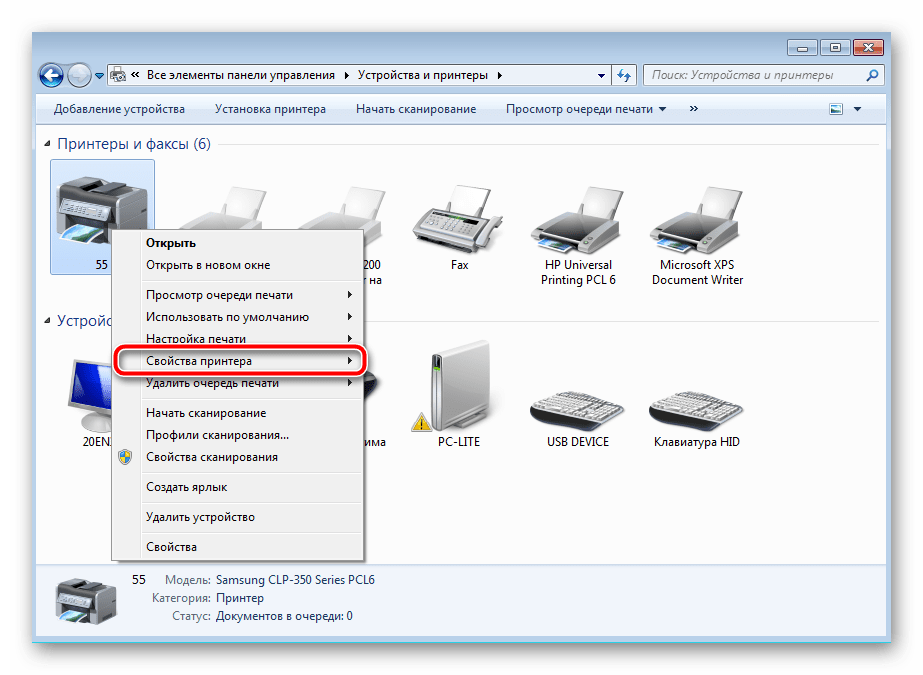
Task: Click Установка принтера toolbar button
Action: click(x=270, y=109)
